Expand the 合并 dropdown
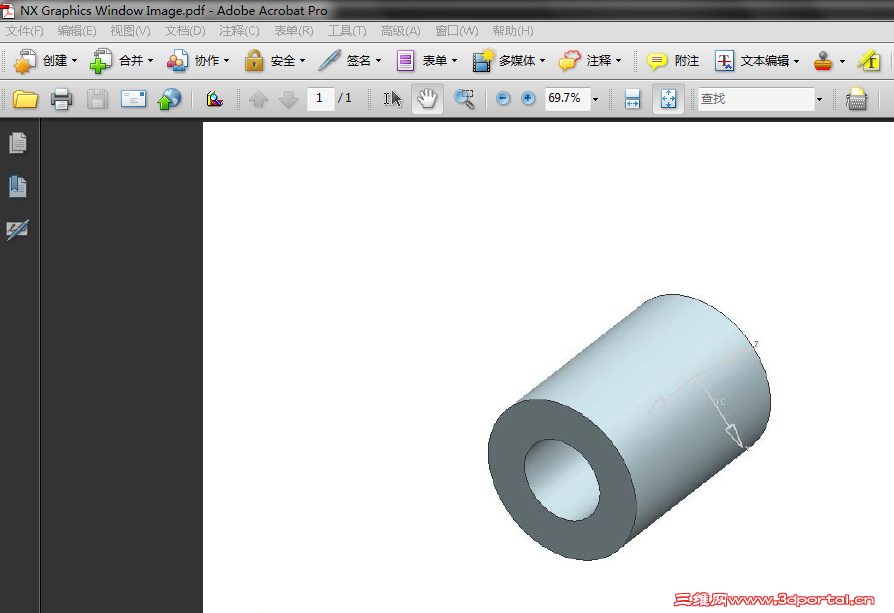 [151, 61]
